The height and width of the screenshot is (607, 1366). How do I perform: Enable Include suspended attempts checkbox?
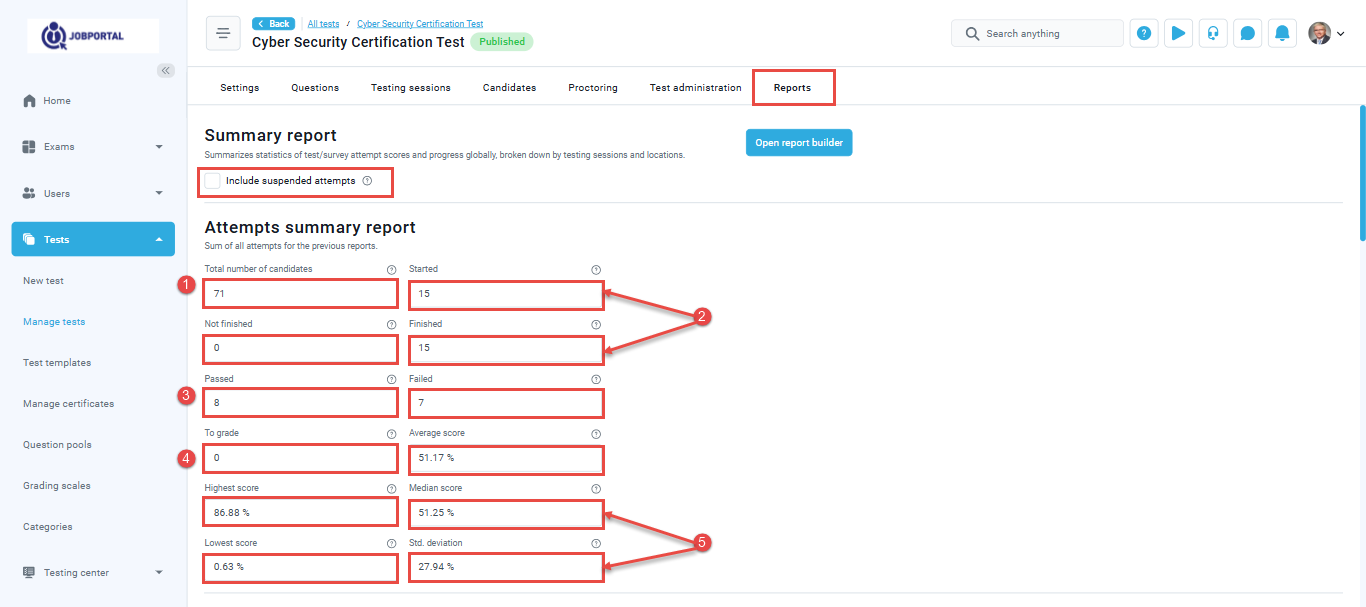pos(213,181)
